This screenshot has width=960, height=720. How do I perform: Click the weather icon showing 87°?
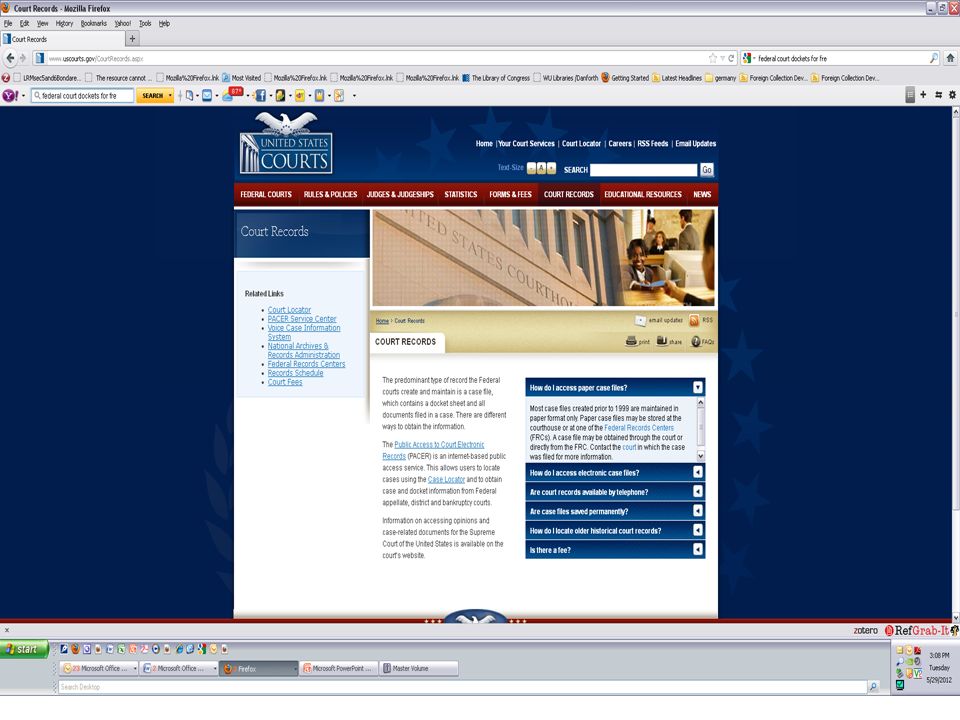[233, 94]
